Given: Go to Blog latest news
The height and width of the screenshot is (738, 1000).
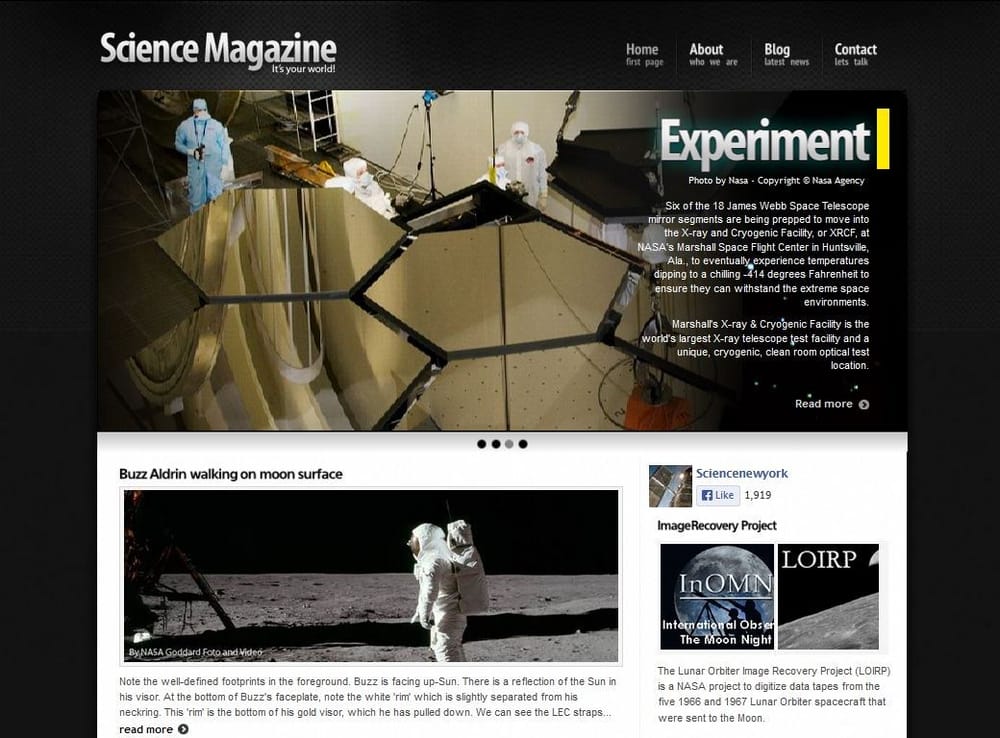Looking at the screenshot, I should click(786, 54).
